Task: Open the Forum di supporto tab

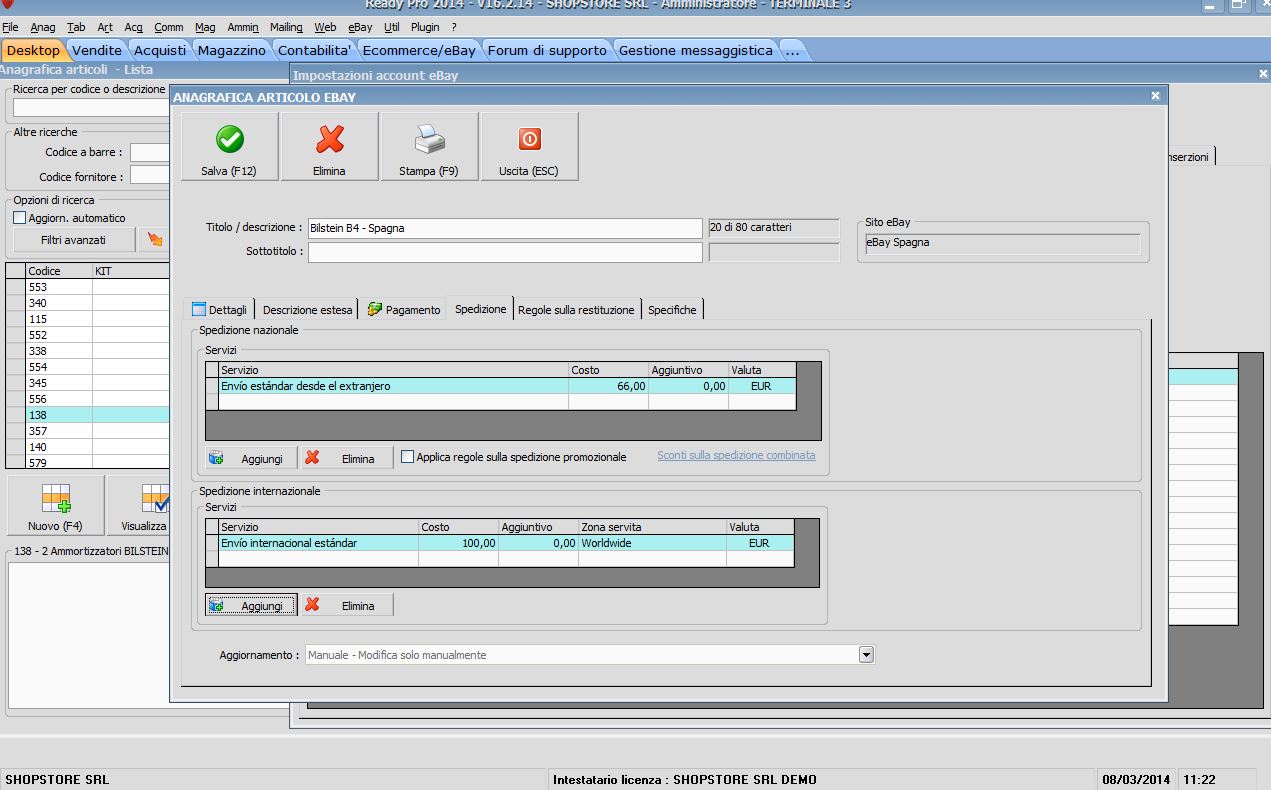Action: pos(547,50)
